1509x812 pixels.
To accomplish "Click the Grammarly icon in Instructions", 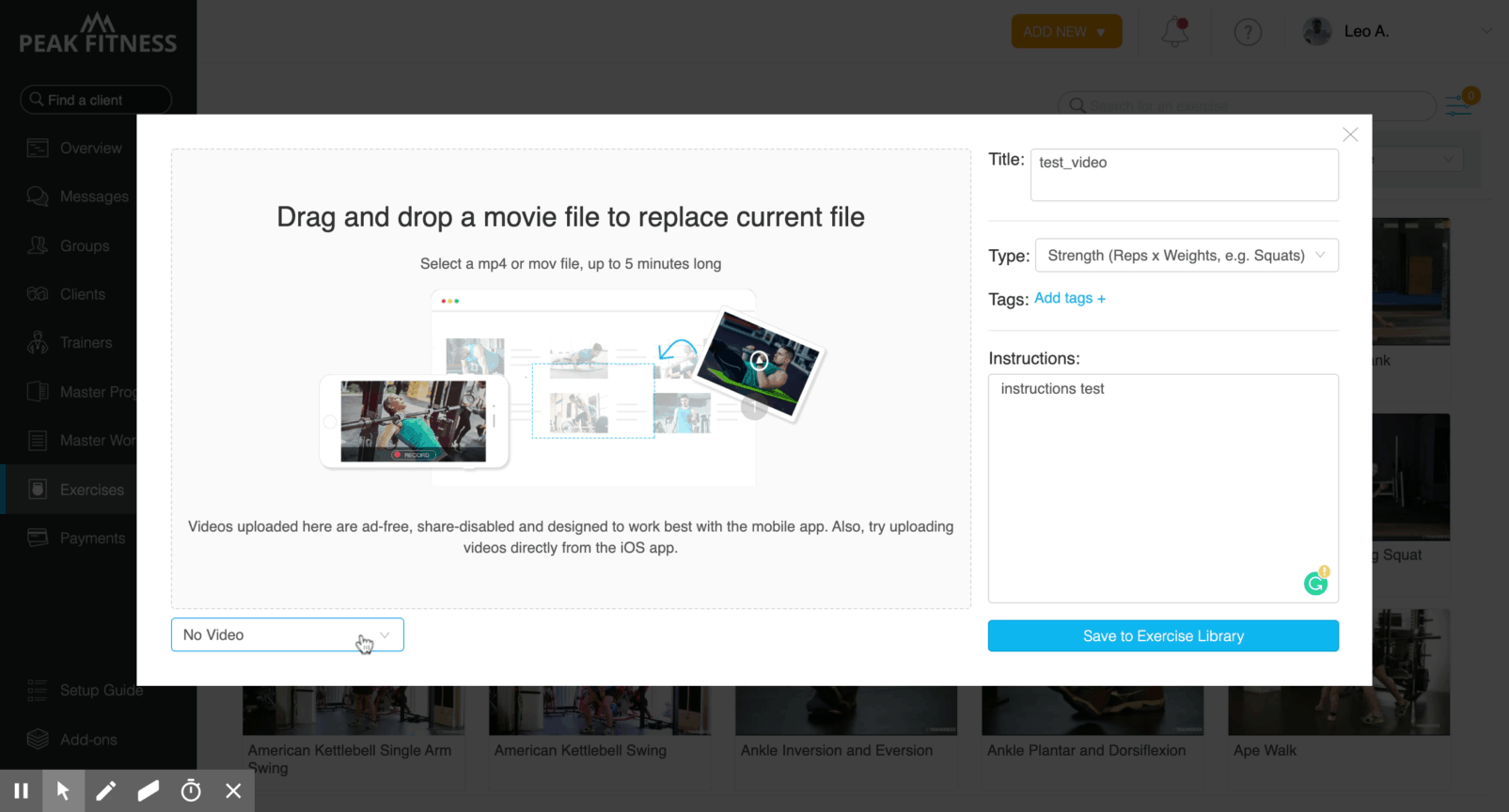I will [x=1316, y=583].
